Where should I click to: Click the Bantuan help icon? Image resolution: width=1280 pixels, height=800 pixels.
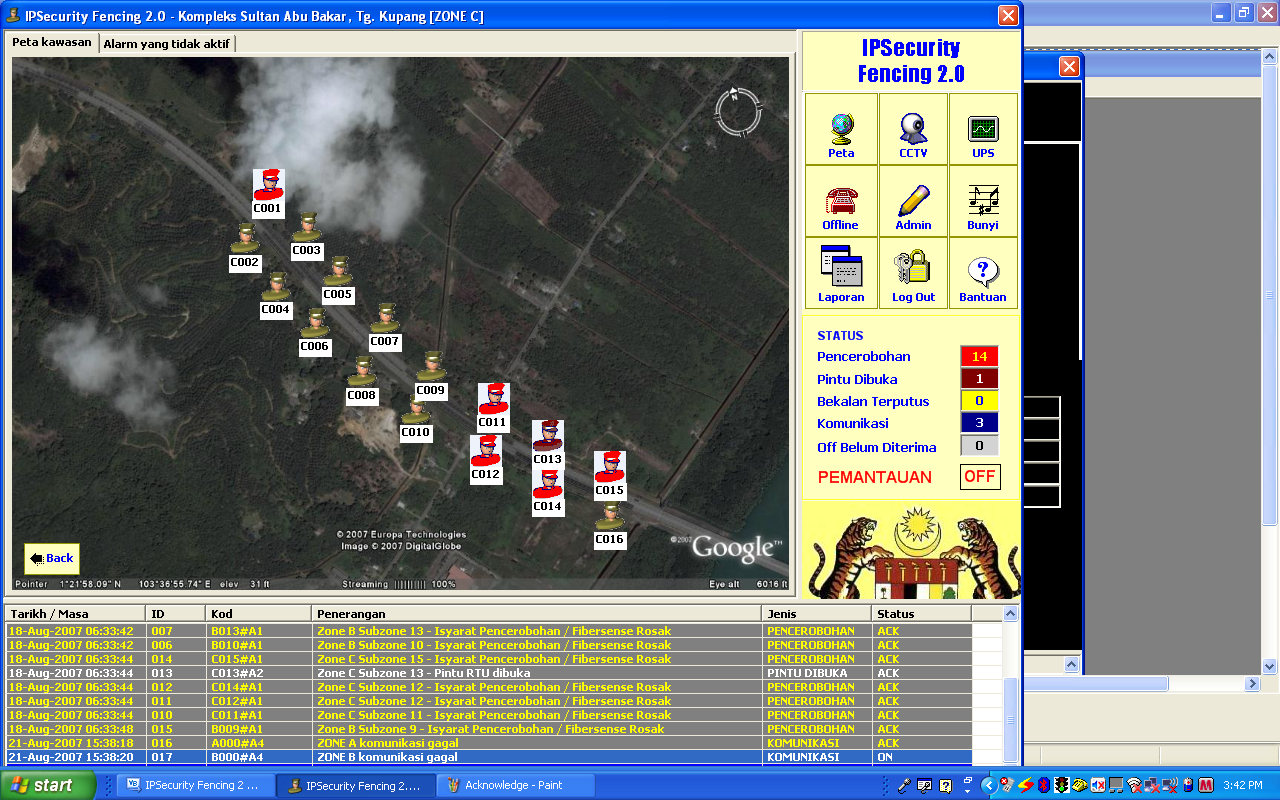point(983,274)
